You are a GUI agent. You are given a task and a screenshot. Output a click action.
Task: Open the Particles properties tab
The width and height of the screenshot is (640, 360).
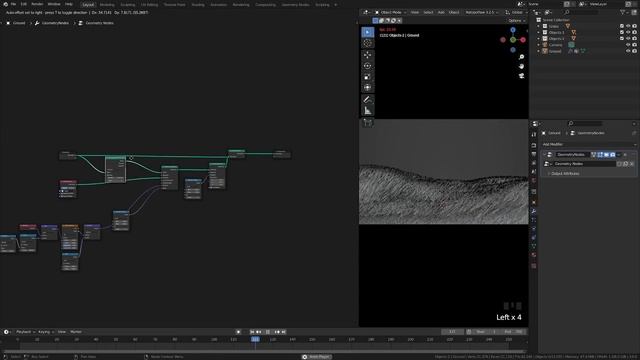click(x=533, y=220)
